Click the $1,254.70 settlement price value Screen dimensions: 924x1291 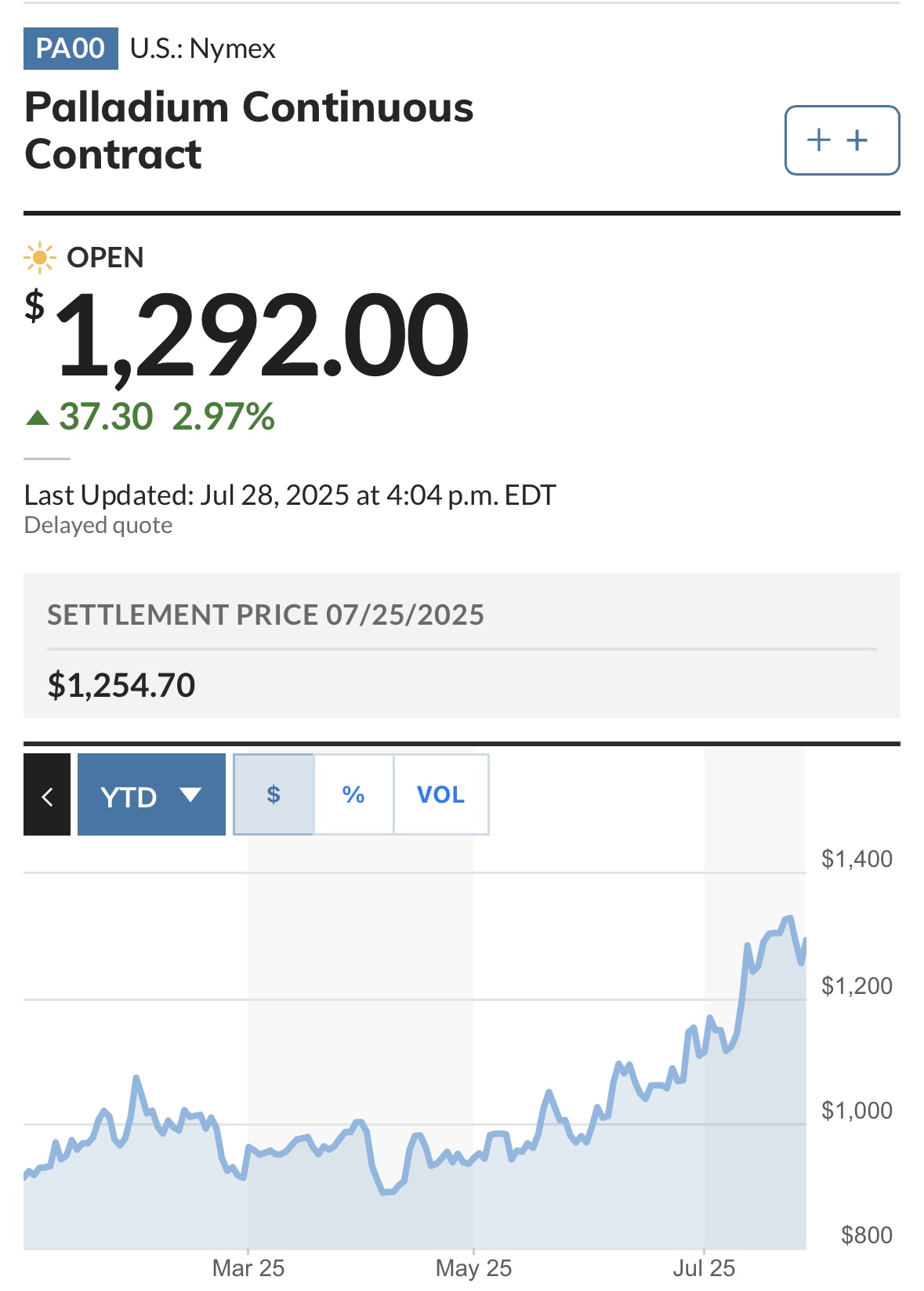(121, 685)
